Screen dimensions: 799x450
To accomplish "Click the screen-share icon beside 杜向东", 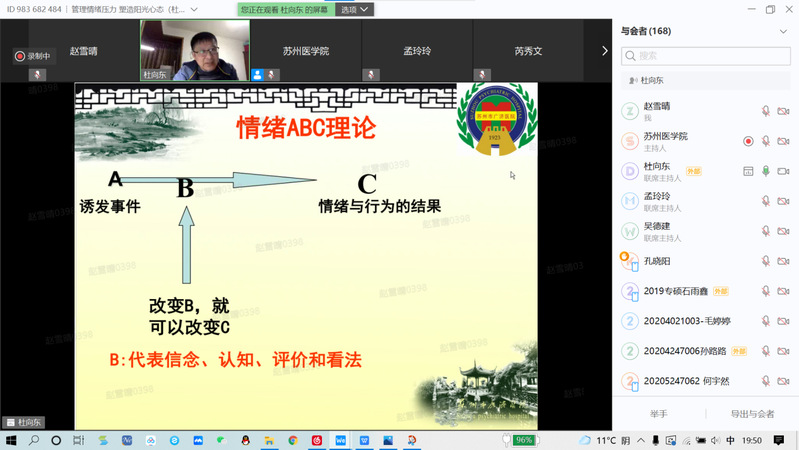I will click(747, 171).
